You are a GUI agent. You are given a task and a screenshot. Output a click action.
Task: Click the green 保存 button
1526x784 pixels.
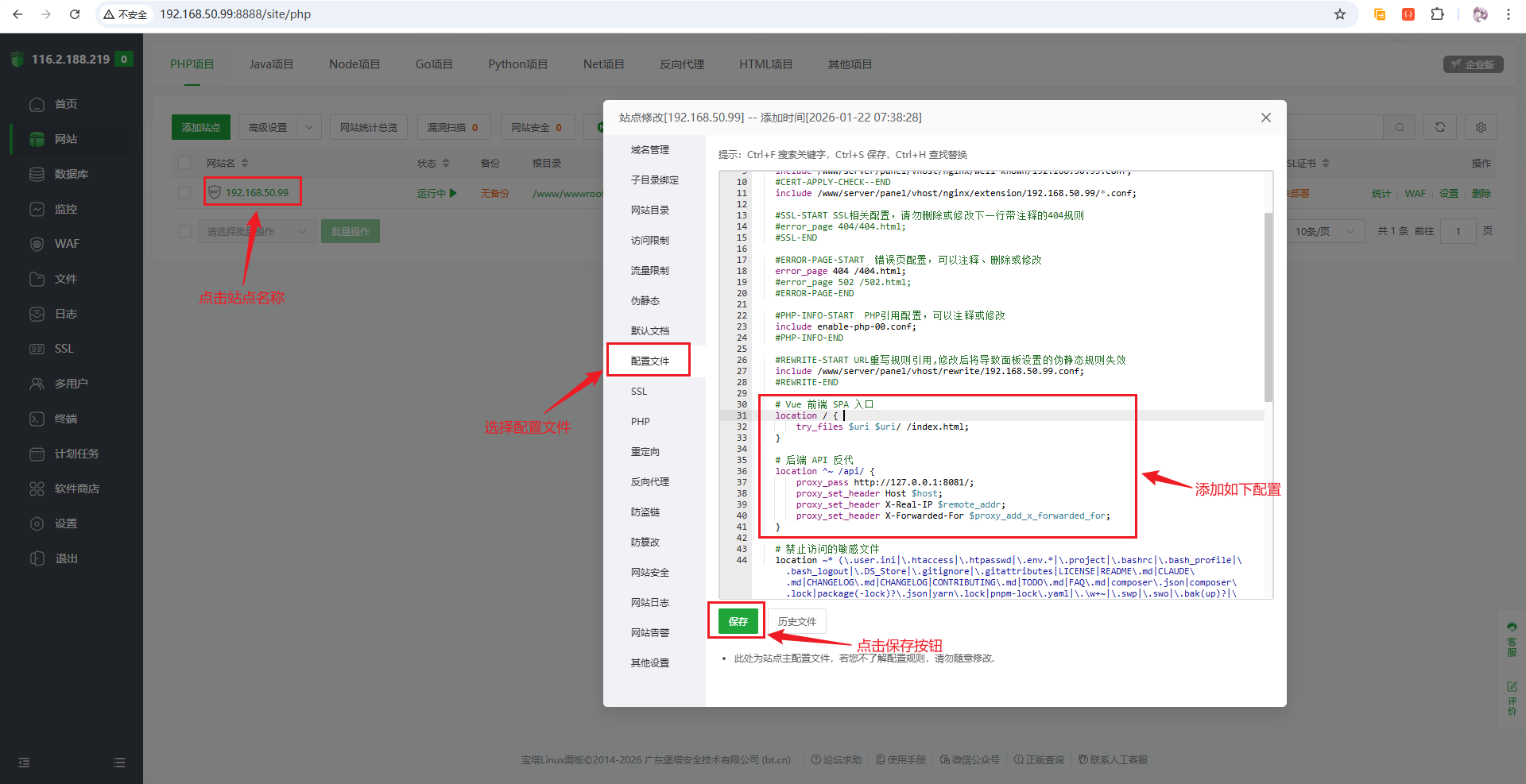(x=738, y=621)
